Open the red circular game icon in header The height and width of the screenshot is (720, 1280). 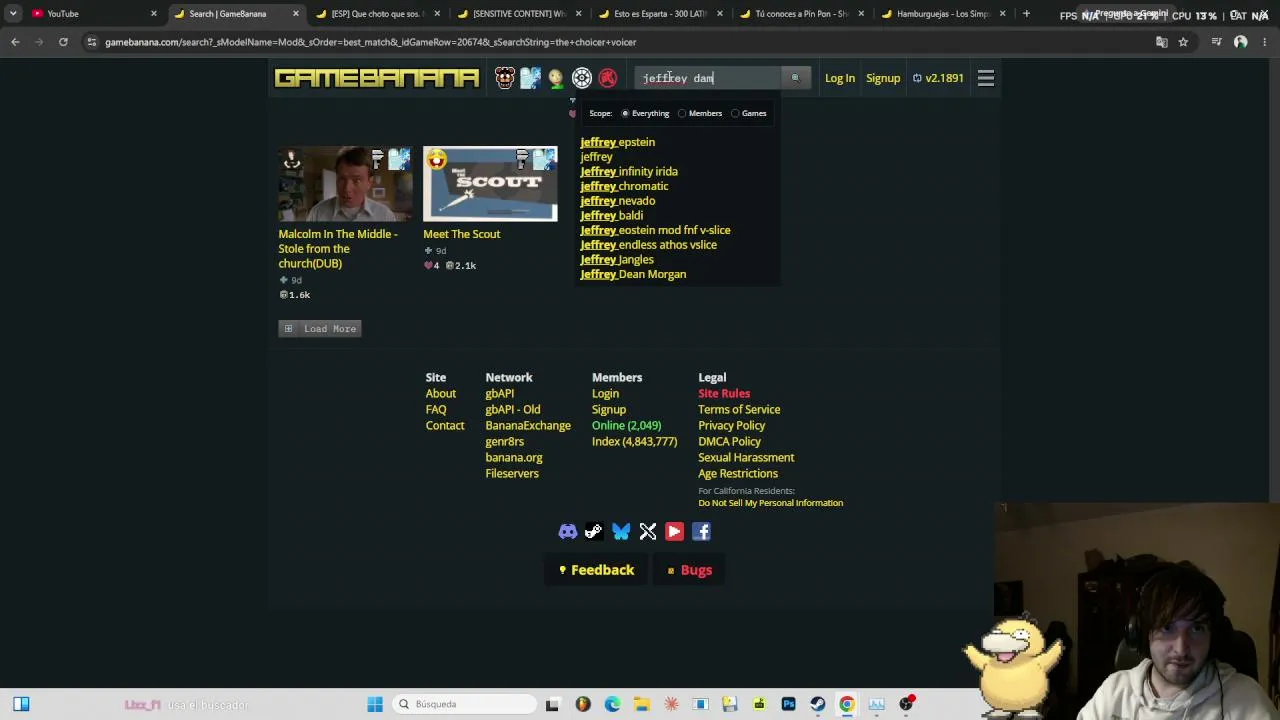[608, 78]
